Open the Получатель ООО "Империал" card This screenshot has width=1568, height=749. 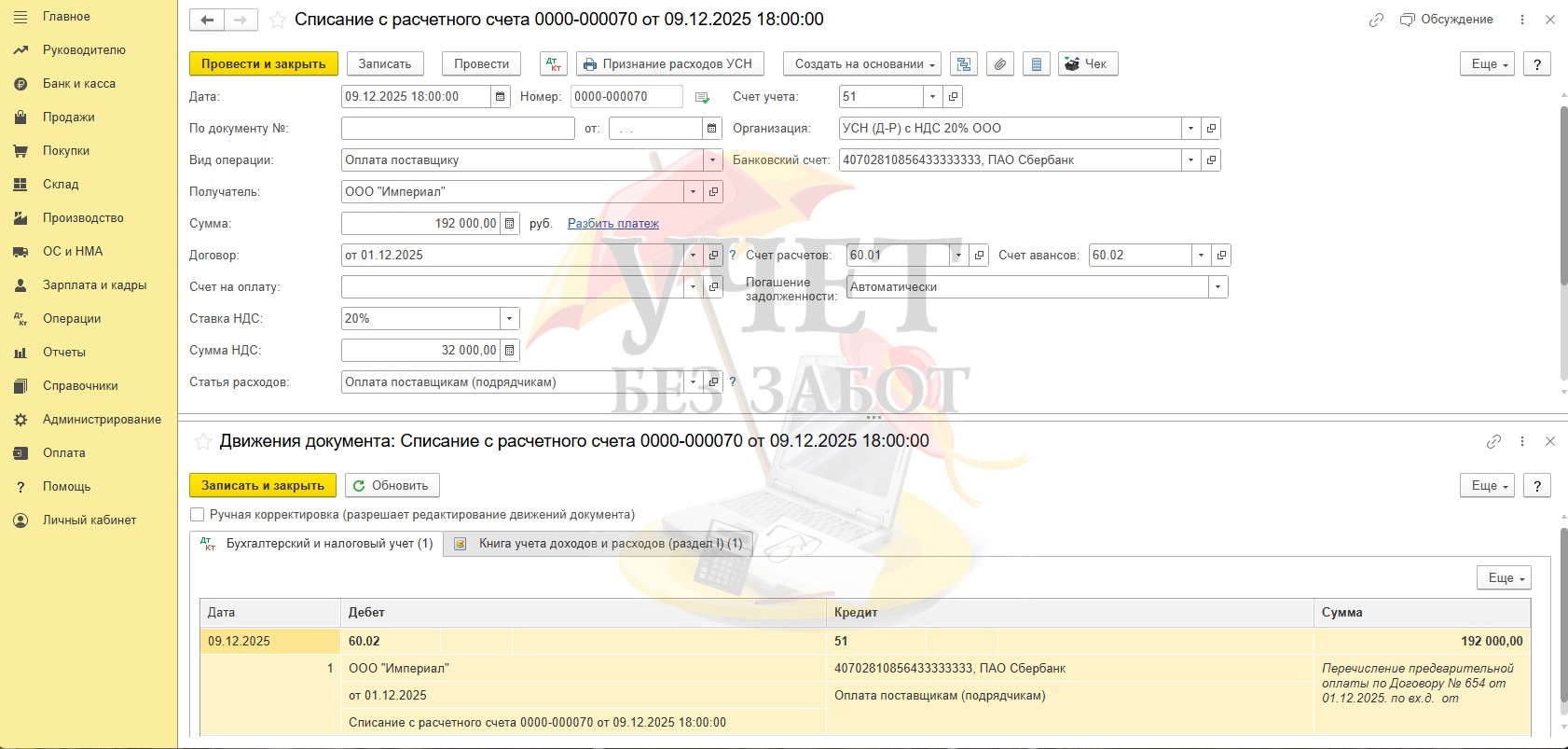pyautogui.click(x=713, y=191)
